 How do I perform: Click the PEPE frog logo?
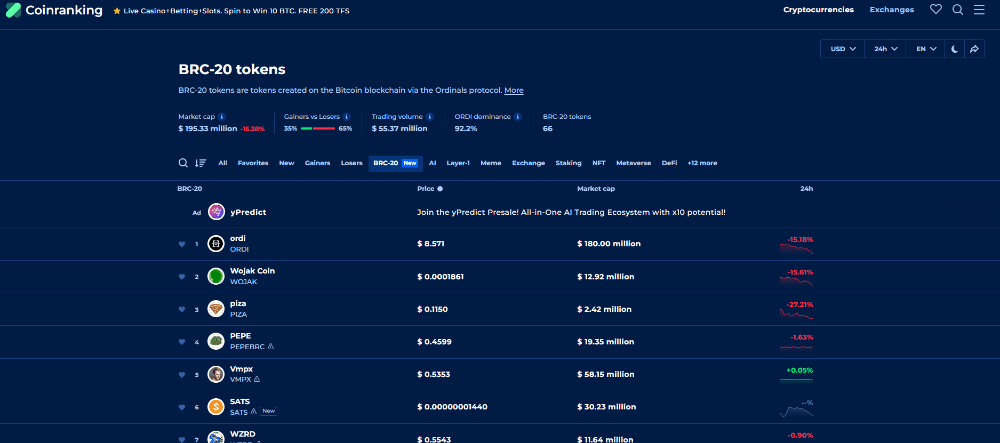(x=216, y=341)
